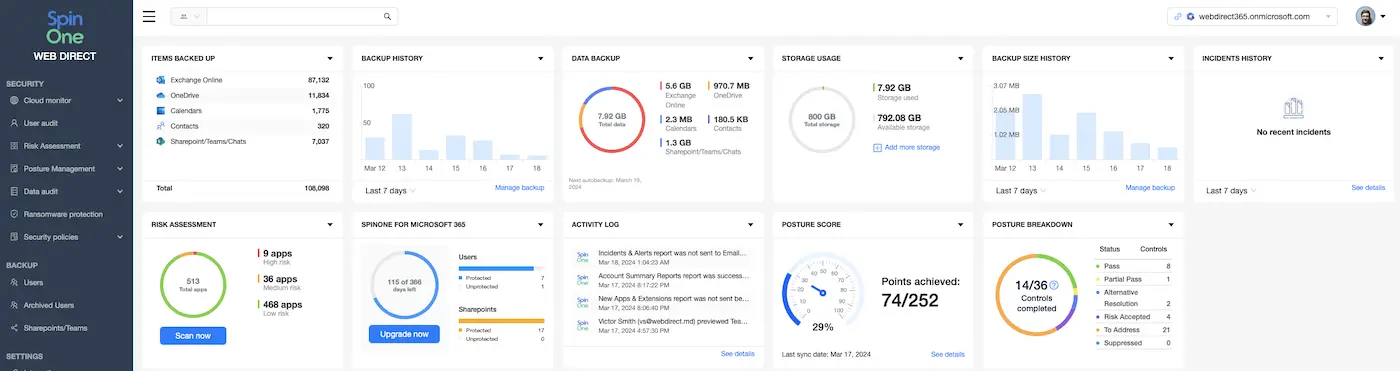
Task: Click the OneDrive cloud icon
Action: (x=160, y=95)
